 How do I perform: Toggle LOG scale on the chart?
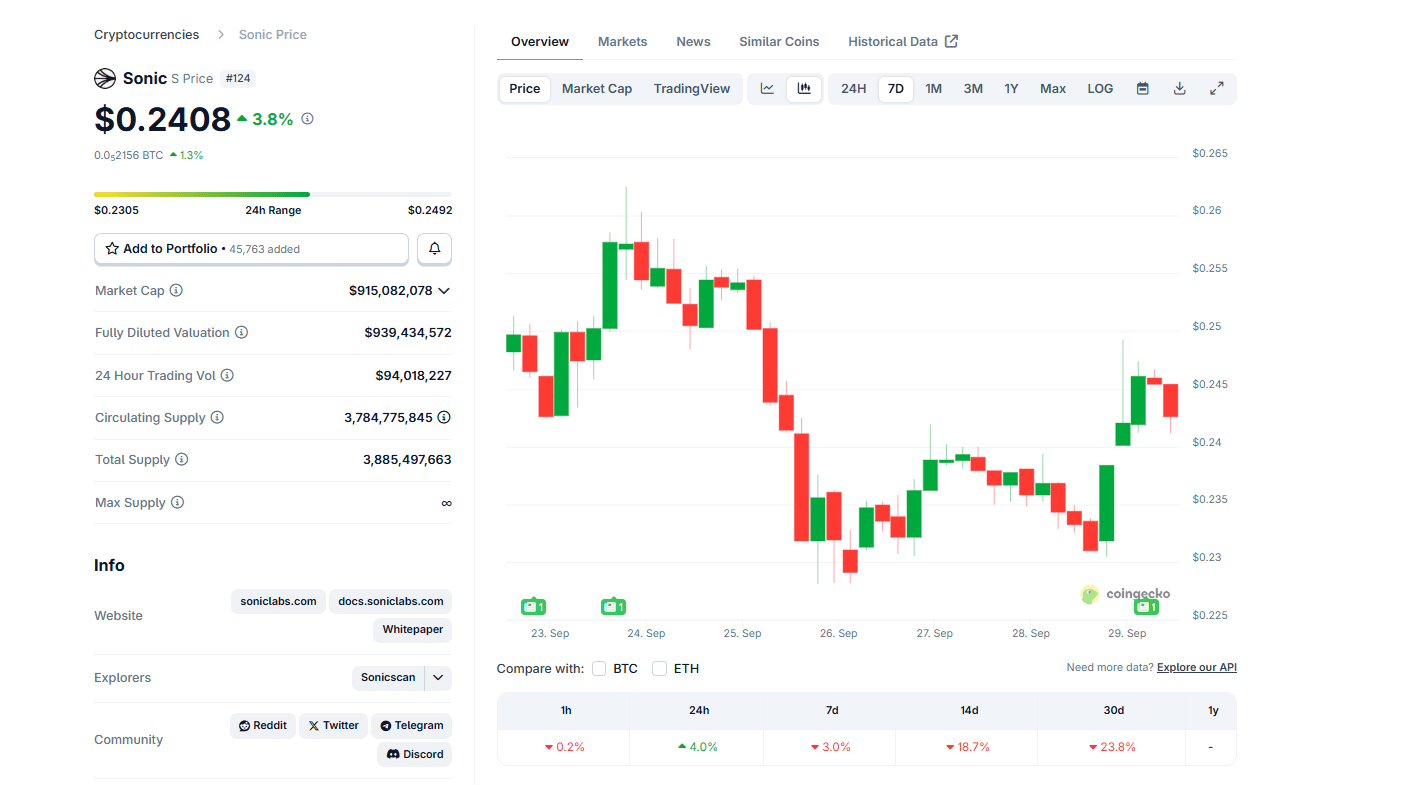click(x=1100, y=88)
